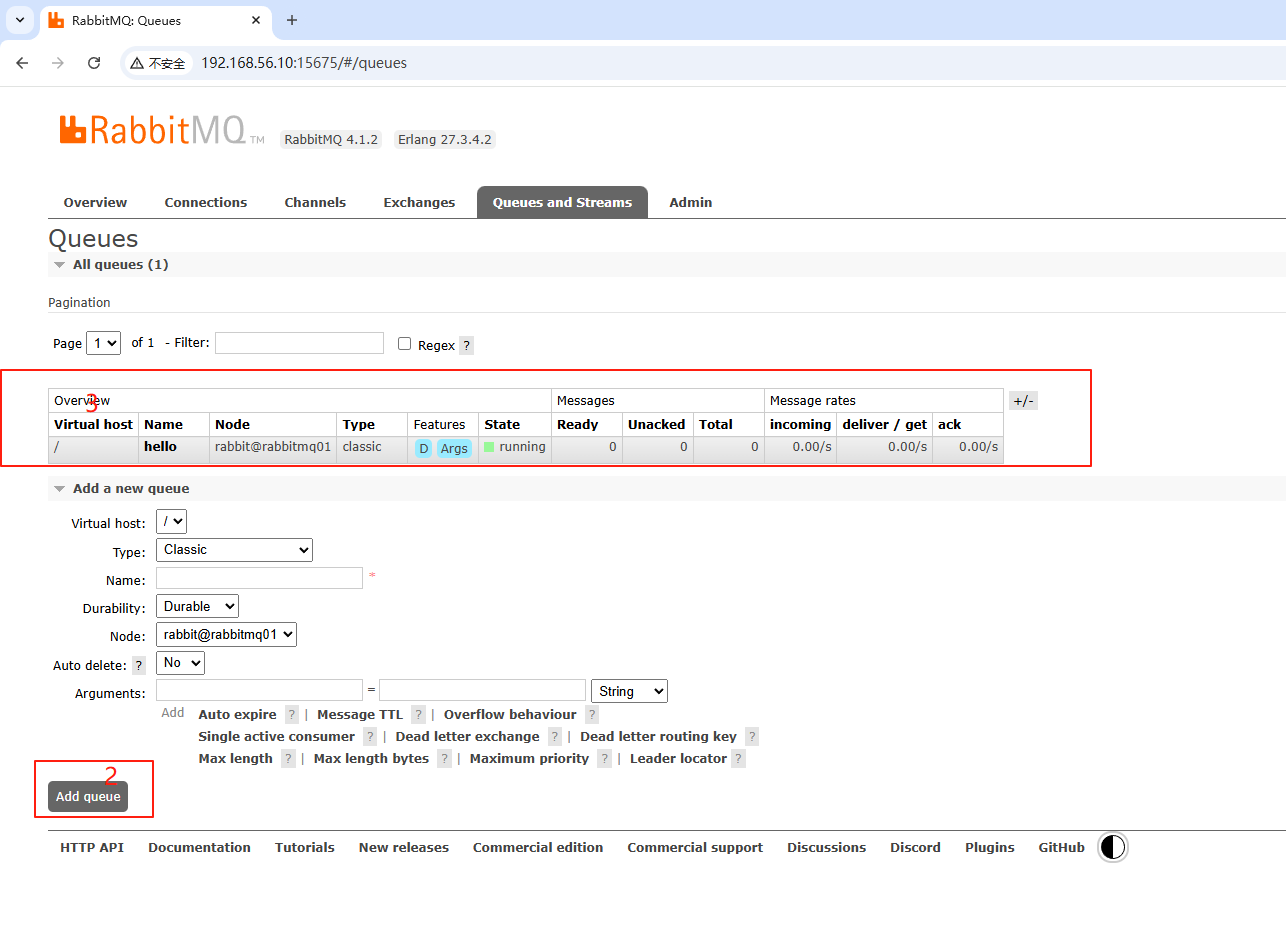1286x927 pixels.
Task: Open help for Dead letter exchange
Action: pyautogui.click(x=554, y=737)
